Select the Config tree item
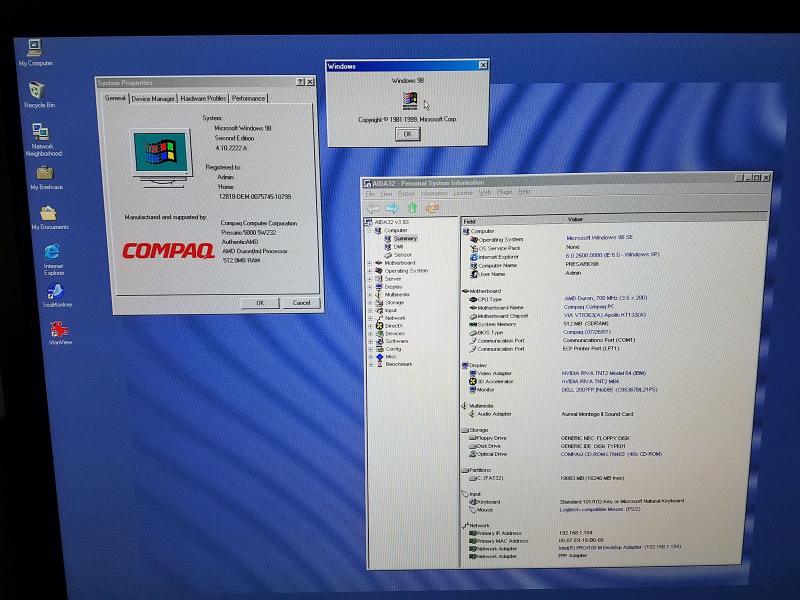The image size is (800, 600). coord(393,349)
